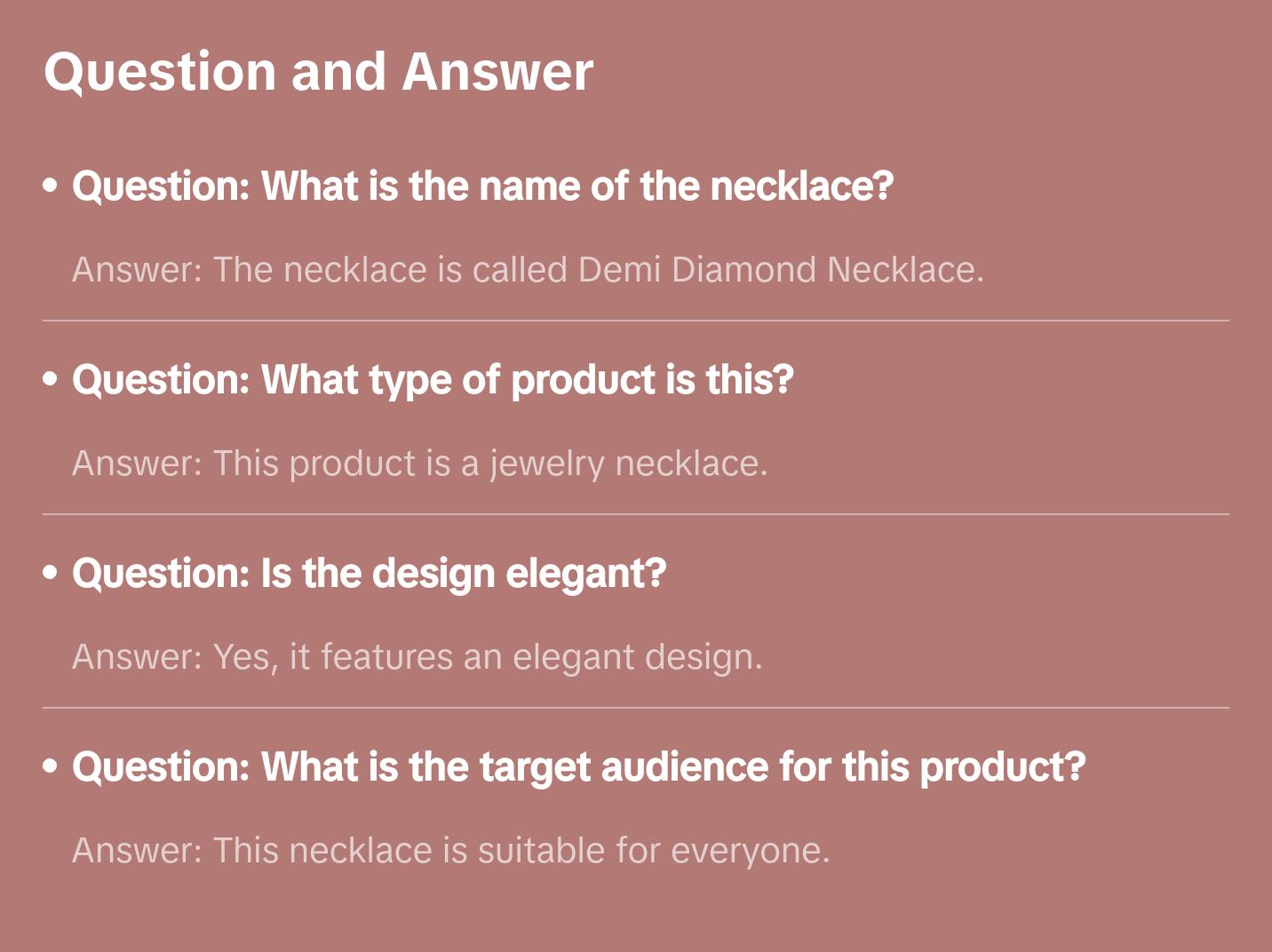
Task: Click the "Question and Answer" heading
Action: pyautogui.click(x=318, y=72)
